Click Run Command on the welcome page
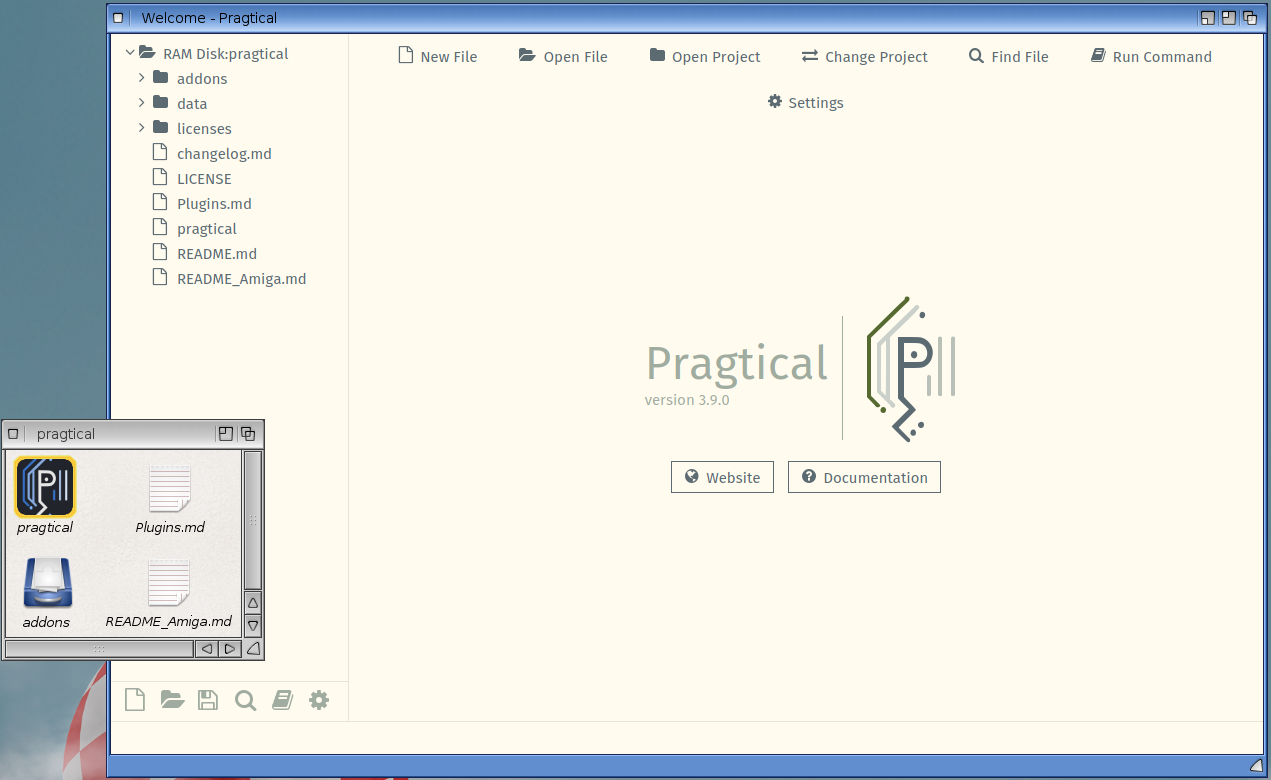This screenshot has height=780, width=1271. pos(1151,56)
